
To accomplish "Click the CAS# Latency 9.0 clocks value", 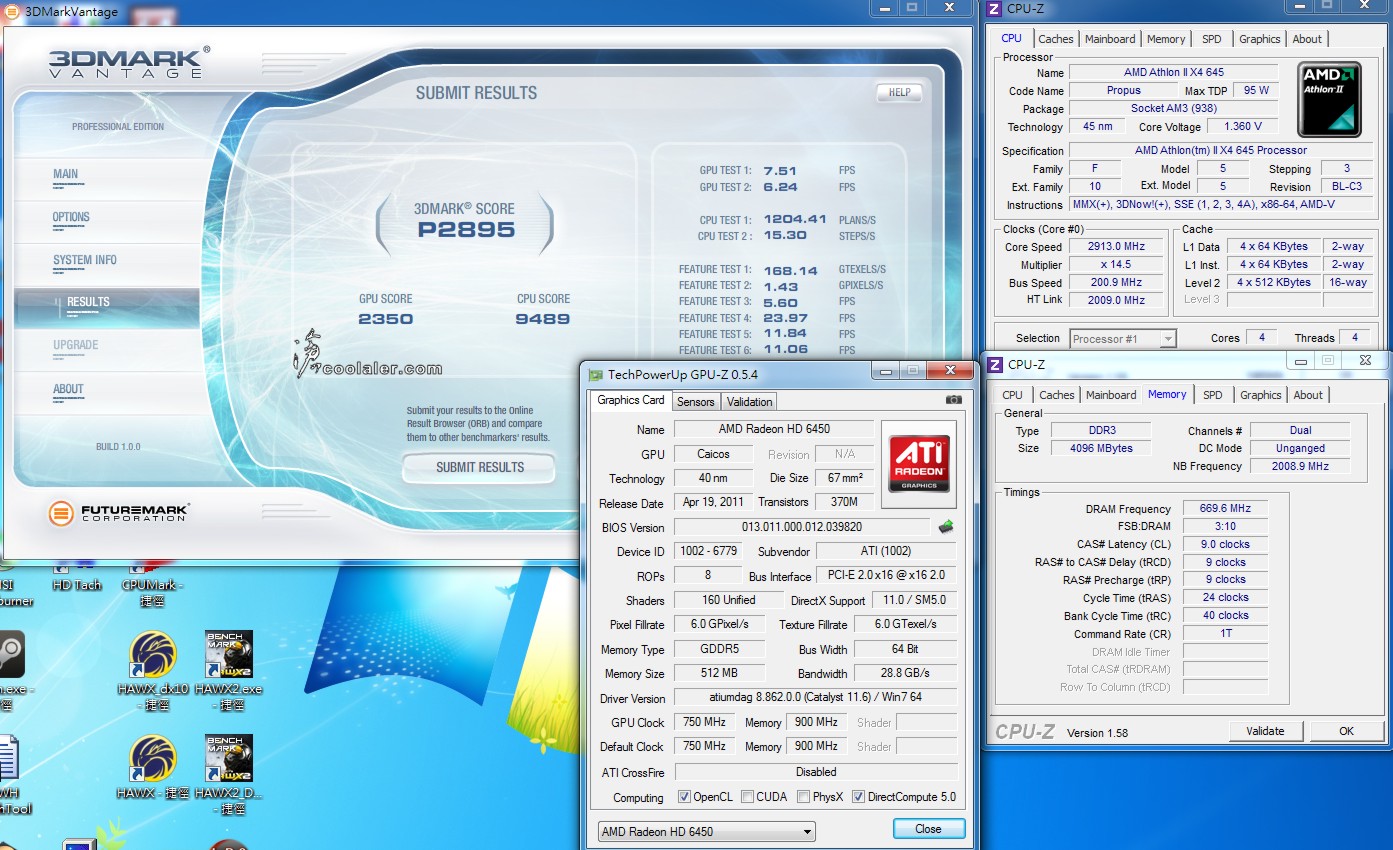I will point(1225,545).
